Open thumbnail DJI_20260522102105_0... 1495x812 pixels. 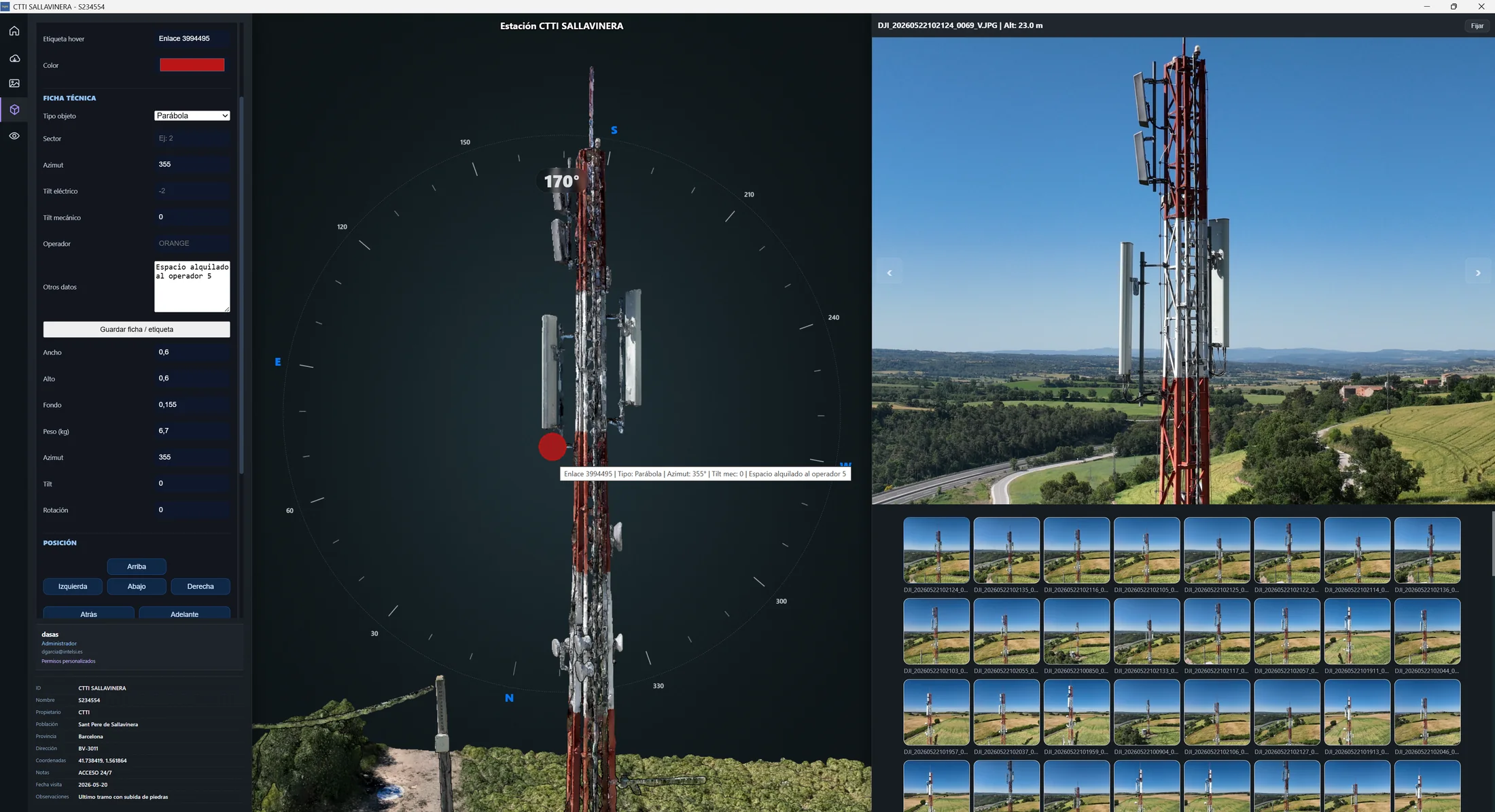pos(1146,550)
